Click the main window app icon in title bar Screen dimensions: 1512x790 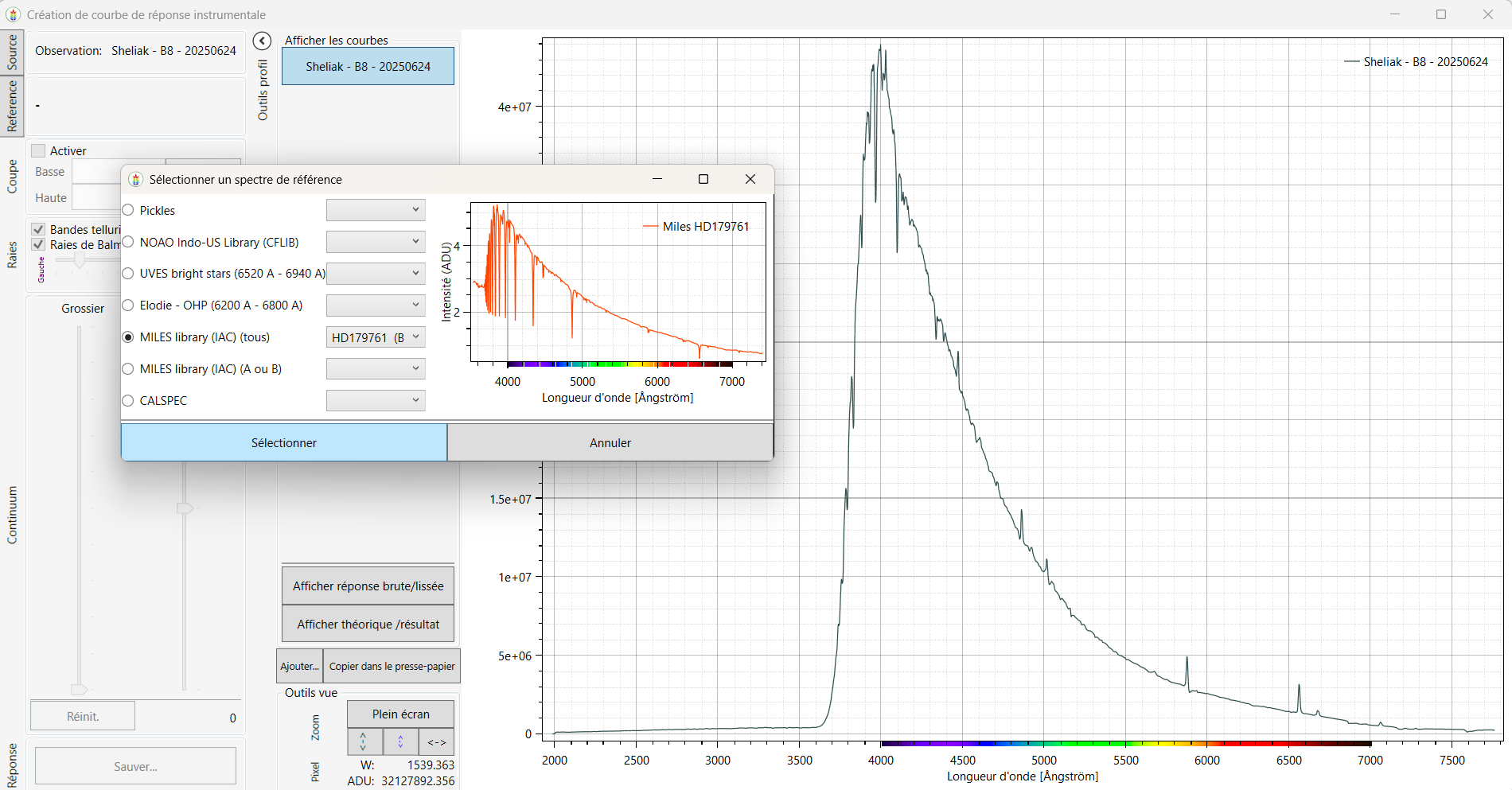pos(14,14)
